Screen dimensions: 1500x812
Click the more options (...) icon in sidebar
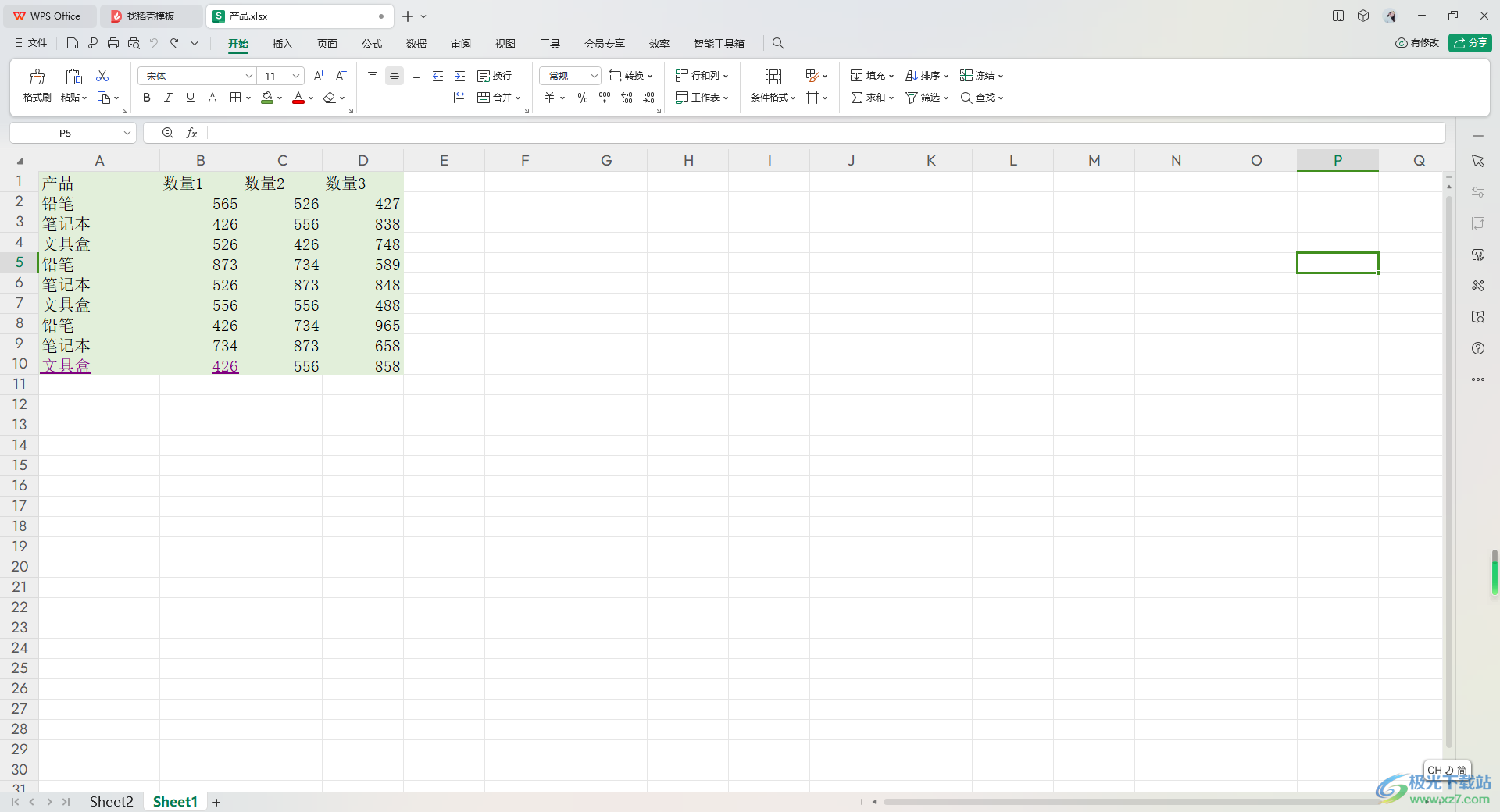[x=1478, y=379]
